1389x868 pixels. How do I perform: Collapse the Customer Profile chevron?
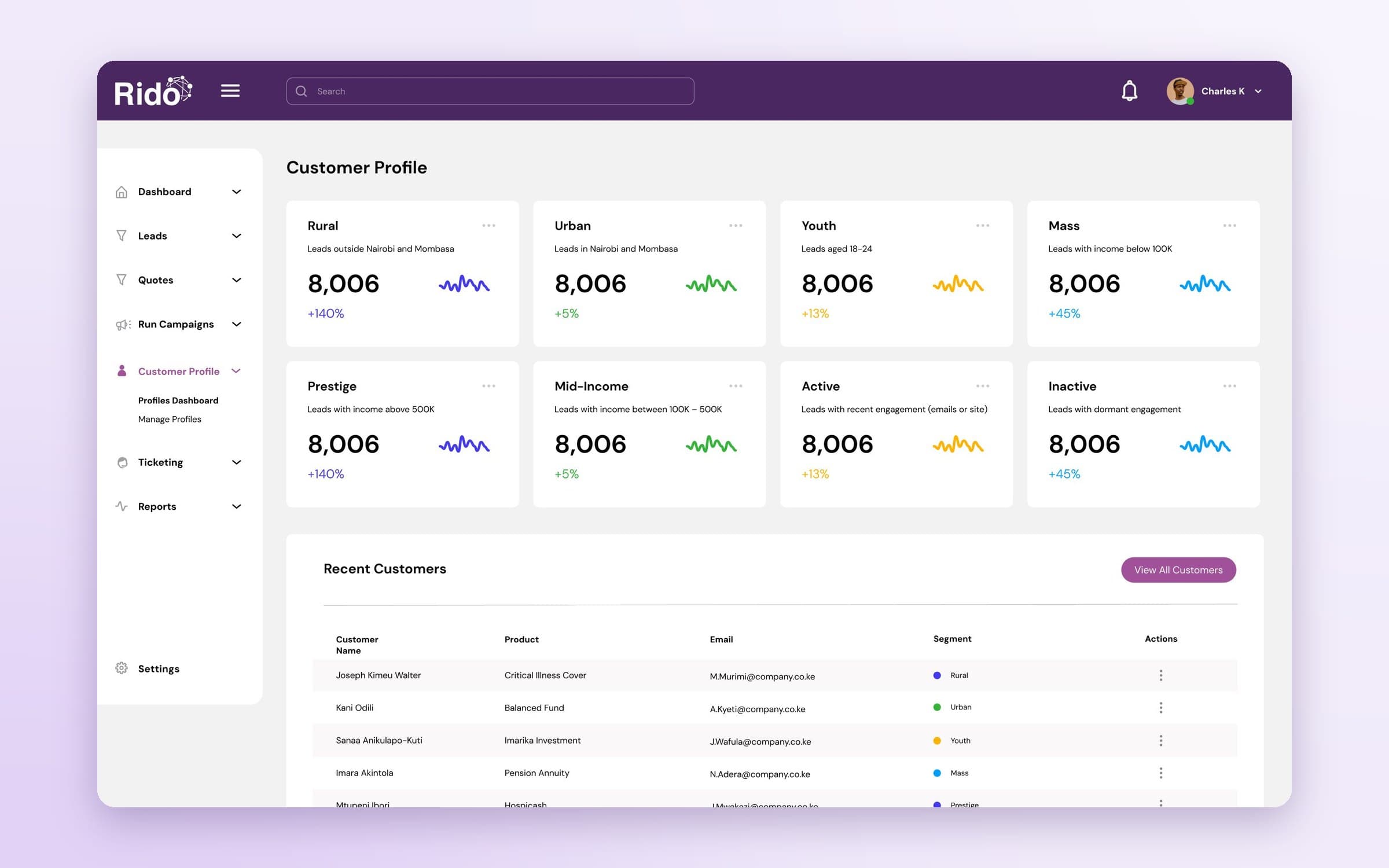click(x=236, y=371)
